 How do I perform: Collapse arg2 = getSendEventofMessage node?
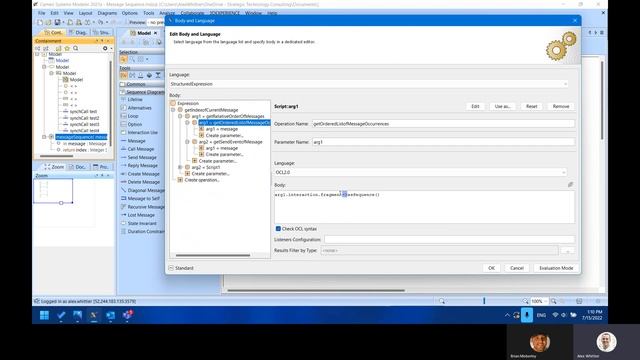(x=187, y=142)
